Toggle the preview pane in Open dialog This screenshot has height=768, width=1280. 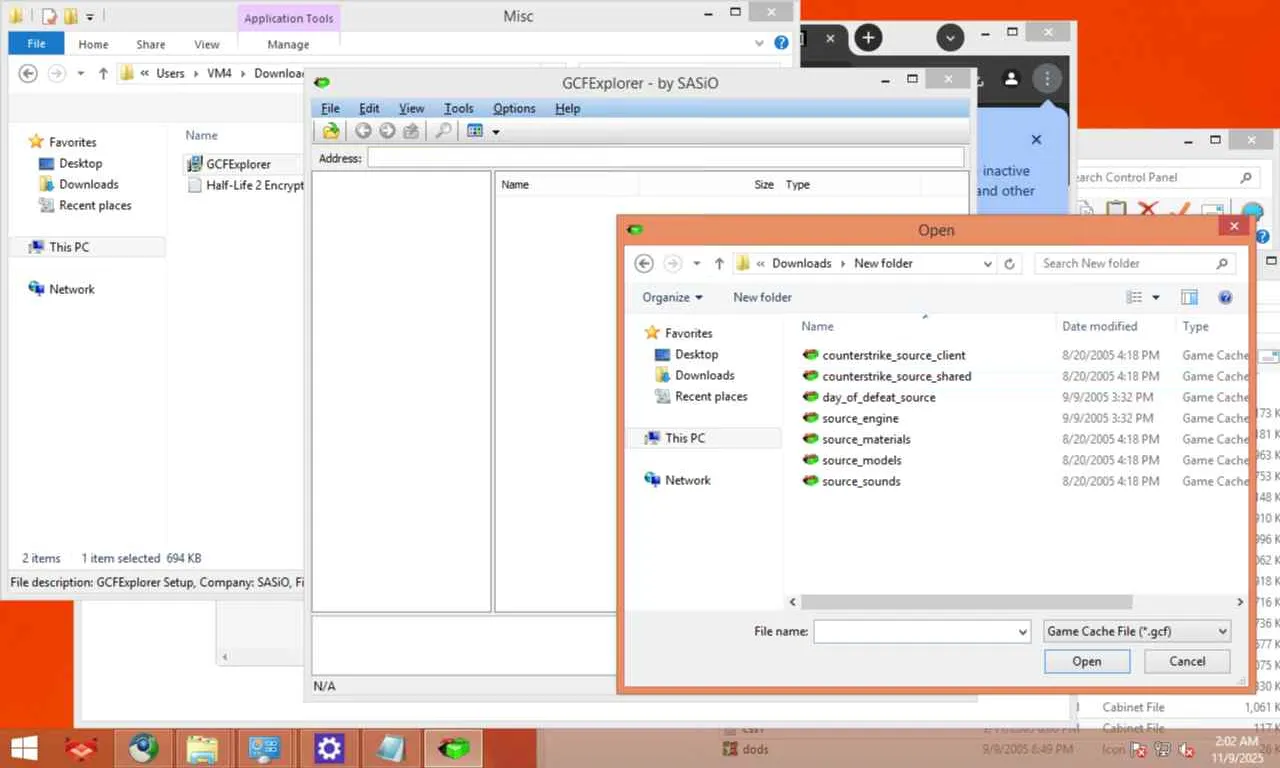[x=1189, y=297]
